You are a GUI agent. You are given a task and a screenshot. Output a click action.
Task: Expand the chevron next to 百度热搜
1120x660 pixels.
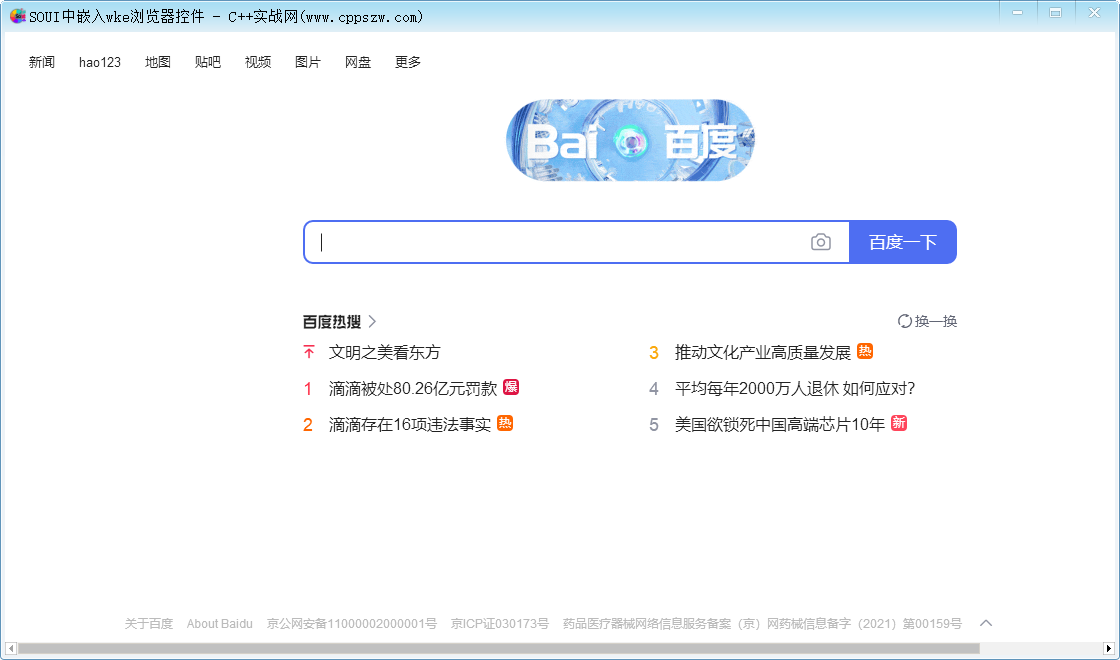(x=372, y=321)
